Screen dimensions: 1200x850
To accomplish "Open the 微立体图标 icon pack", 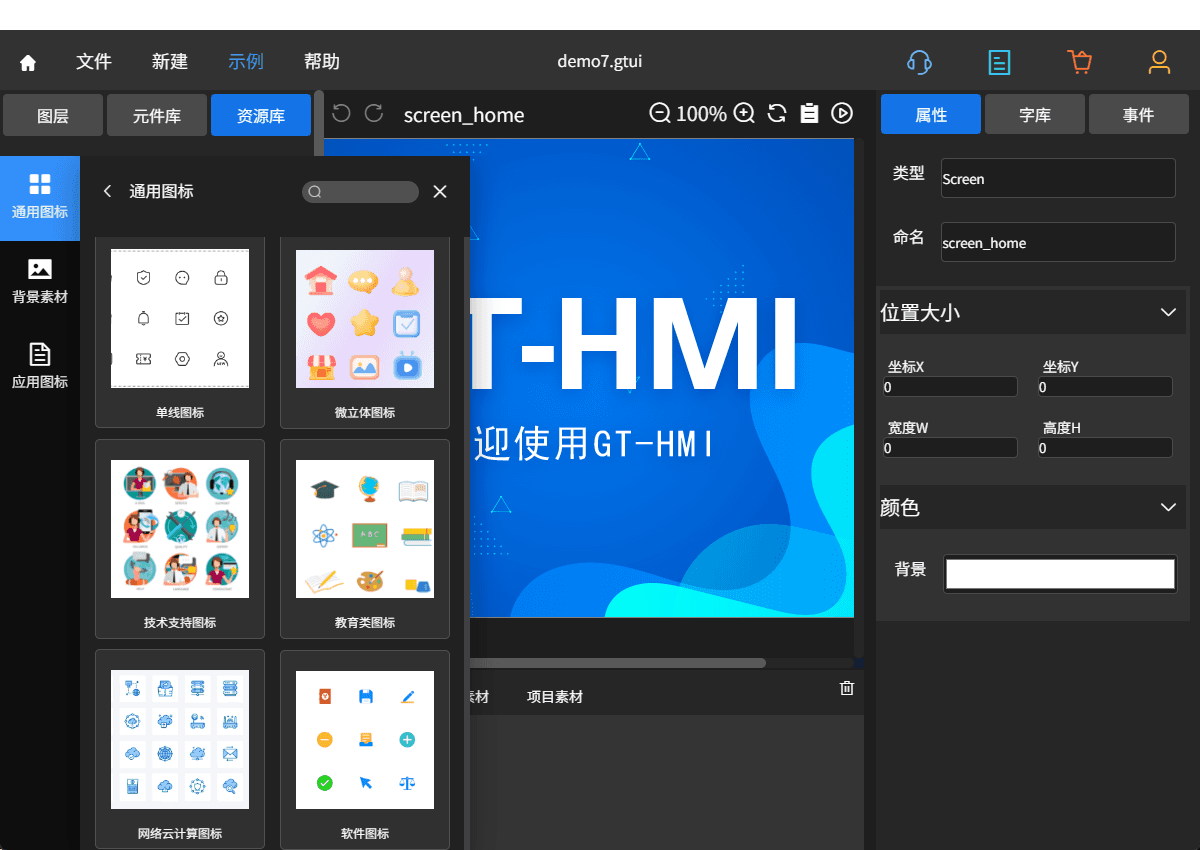I will tap(365, 333).
